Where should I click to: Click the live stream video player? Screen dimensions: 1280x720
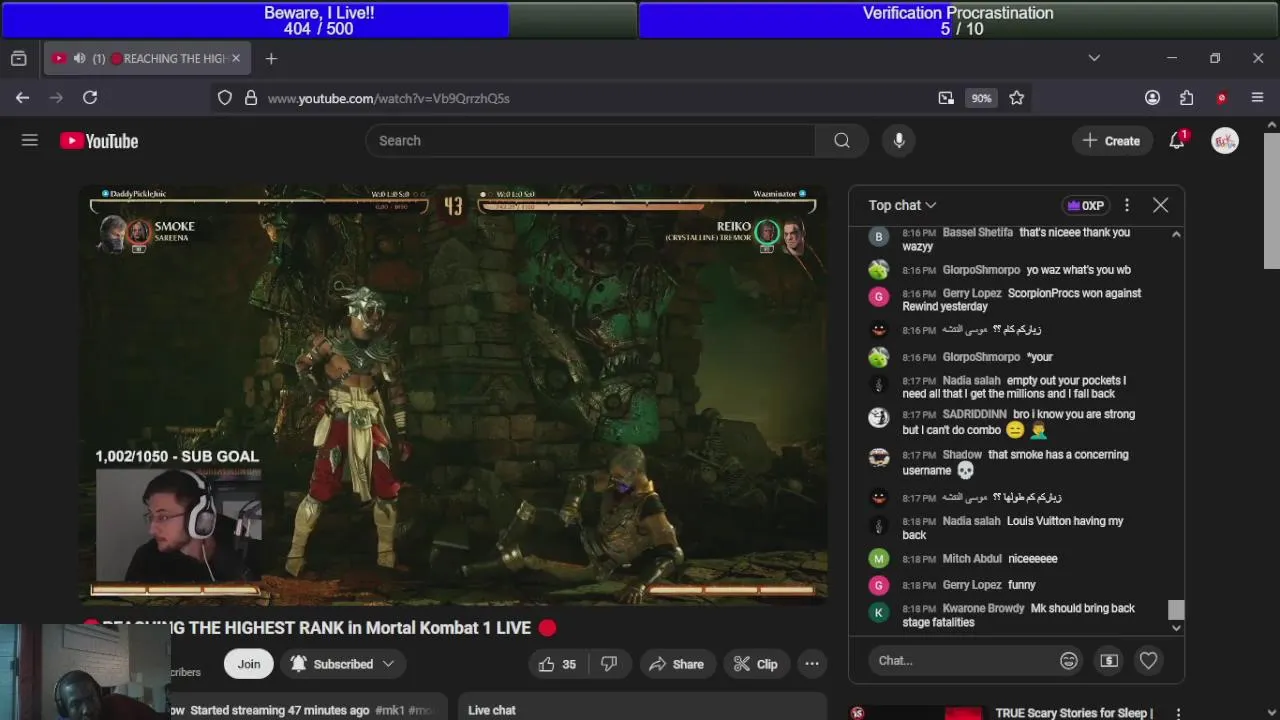pos(453,394)
